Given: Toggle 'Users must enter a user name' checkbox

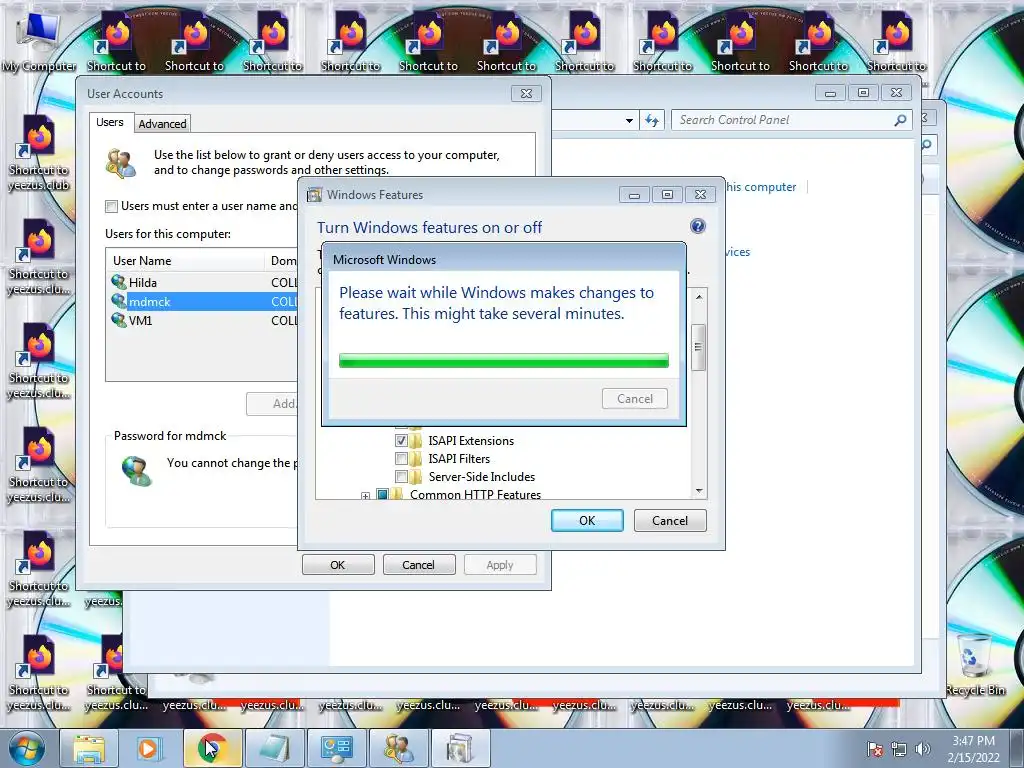Looking at the screenshot, I should [112, 206].
